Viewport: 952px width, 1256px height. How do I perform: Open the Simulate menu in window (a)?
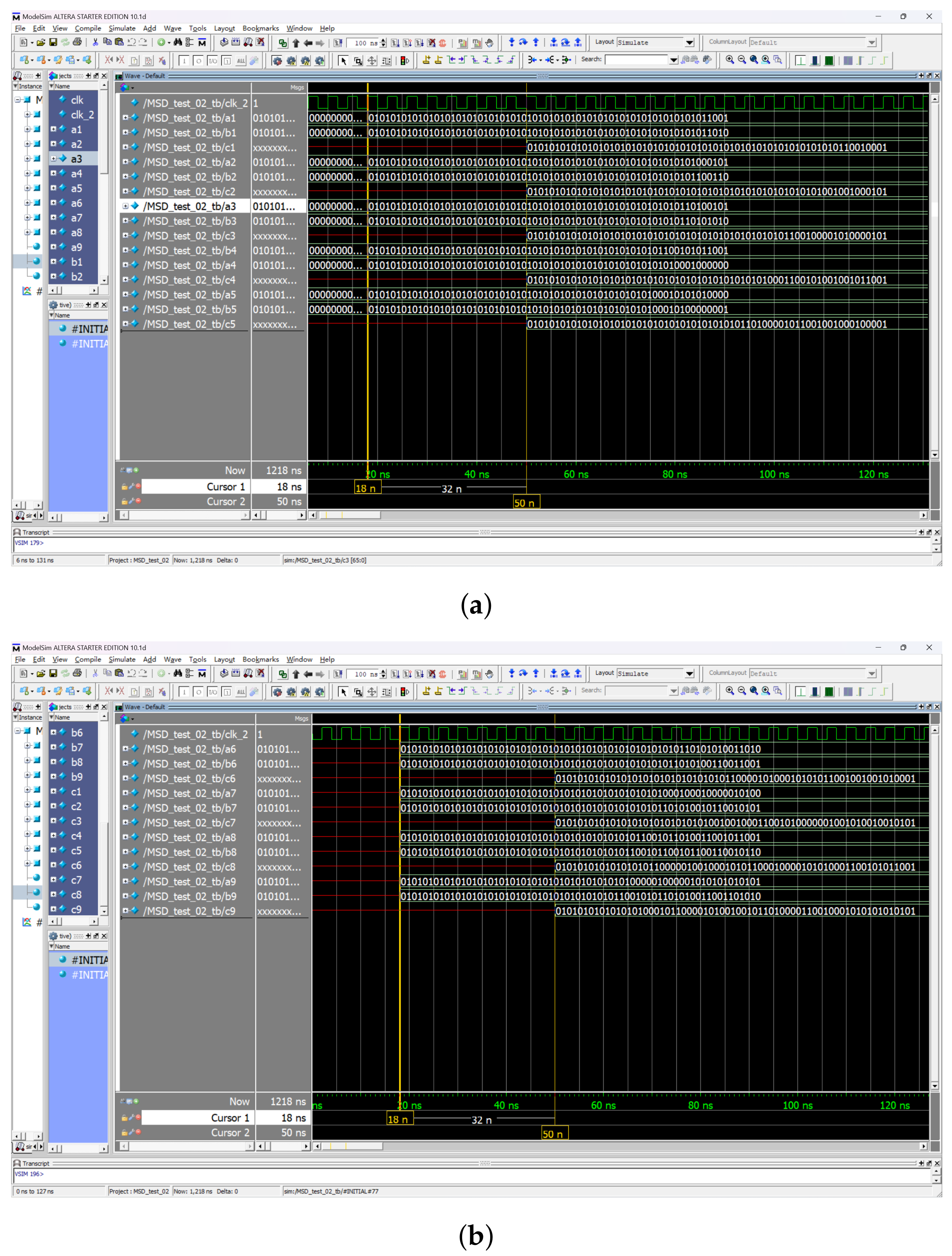121,28
